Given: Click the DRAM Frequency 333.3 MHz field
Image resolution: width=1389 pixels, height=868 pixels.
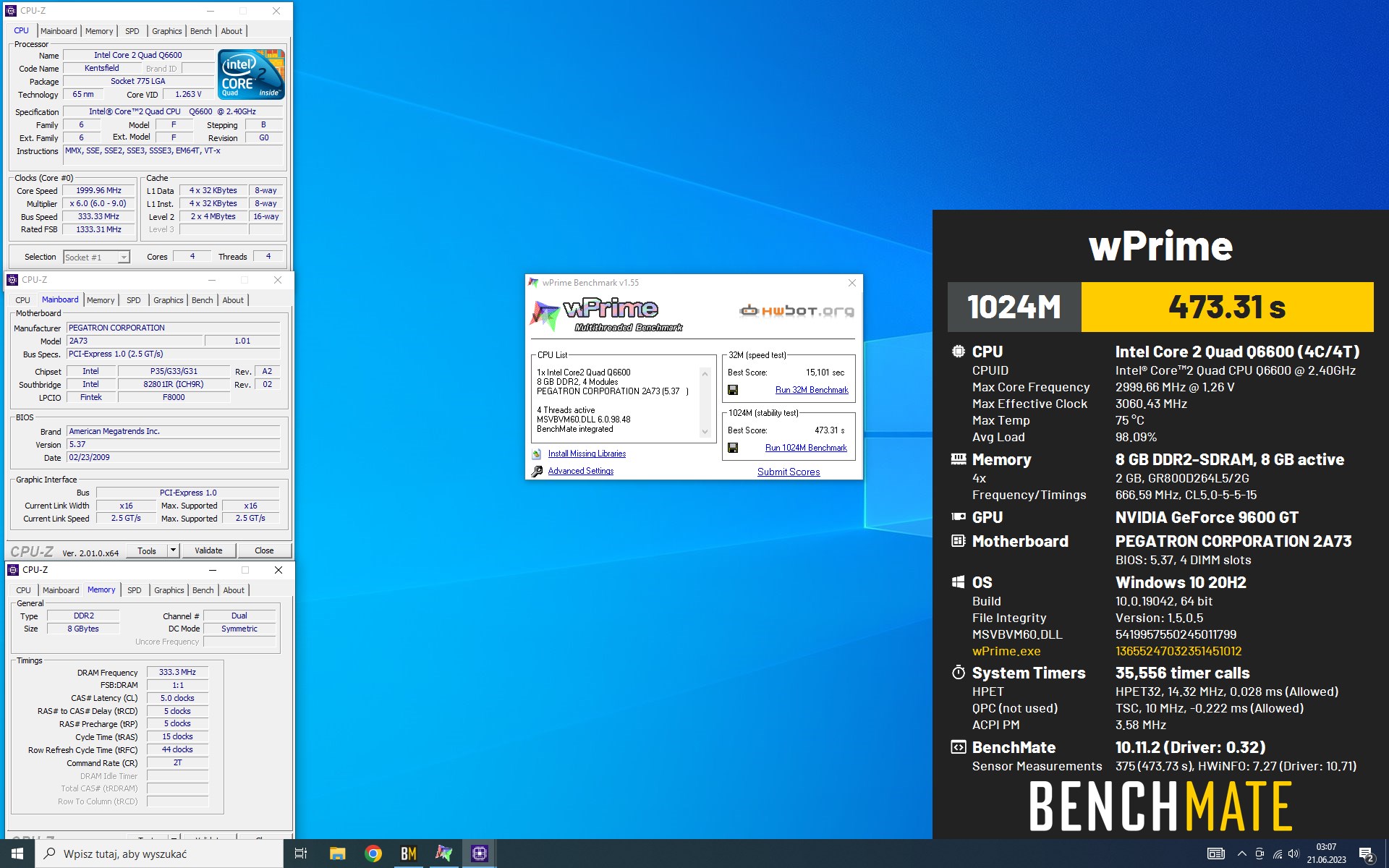Looking at the screenshot, I should (177, 672).
